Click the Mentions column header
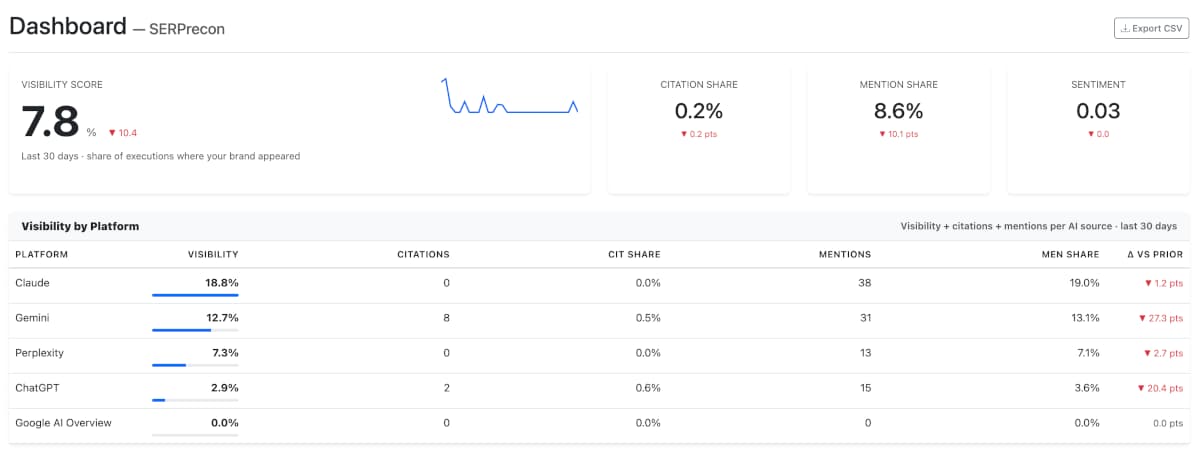 pyautogui.click(x=846, y=254)
